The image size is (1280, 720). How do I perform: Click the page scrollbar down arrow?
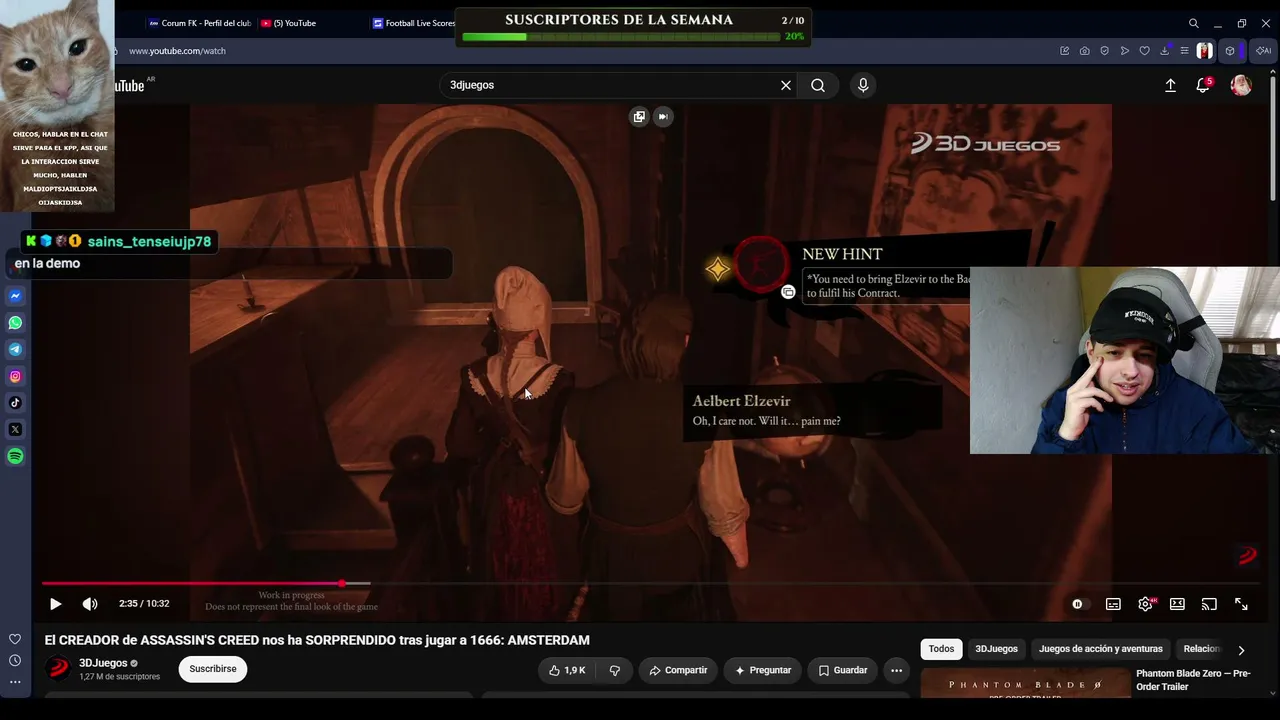tap(1273, 691)
